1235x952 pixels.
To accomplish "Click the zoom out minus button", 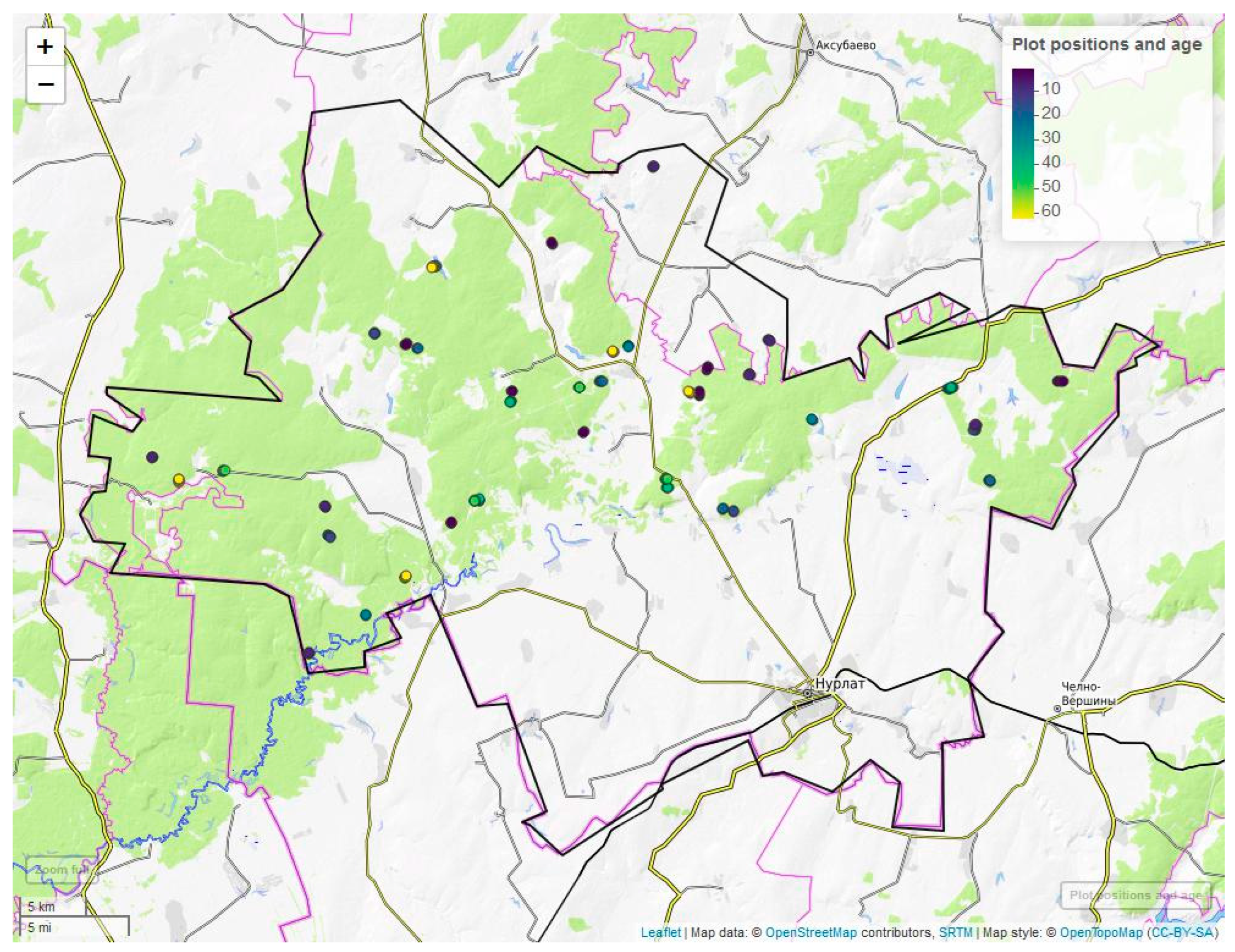I will (45, 84).
